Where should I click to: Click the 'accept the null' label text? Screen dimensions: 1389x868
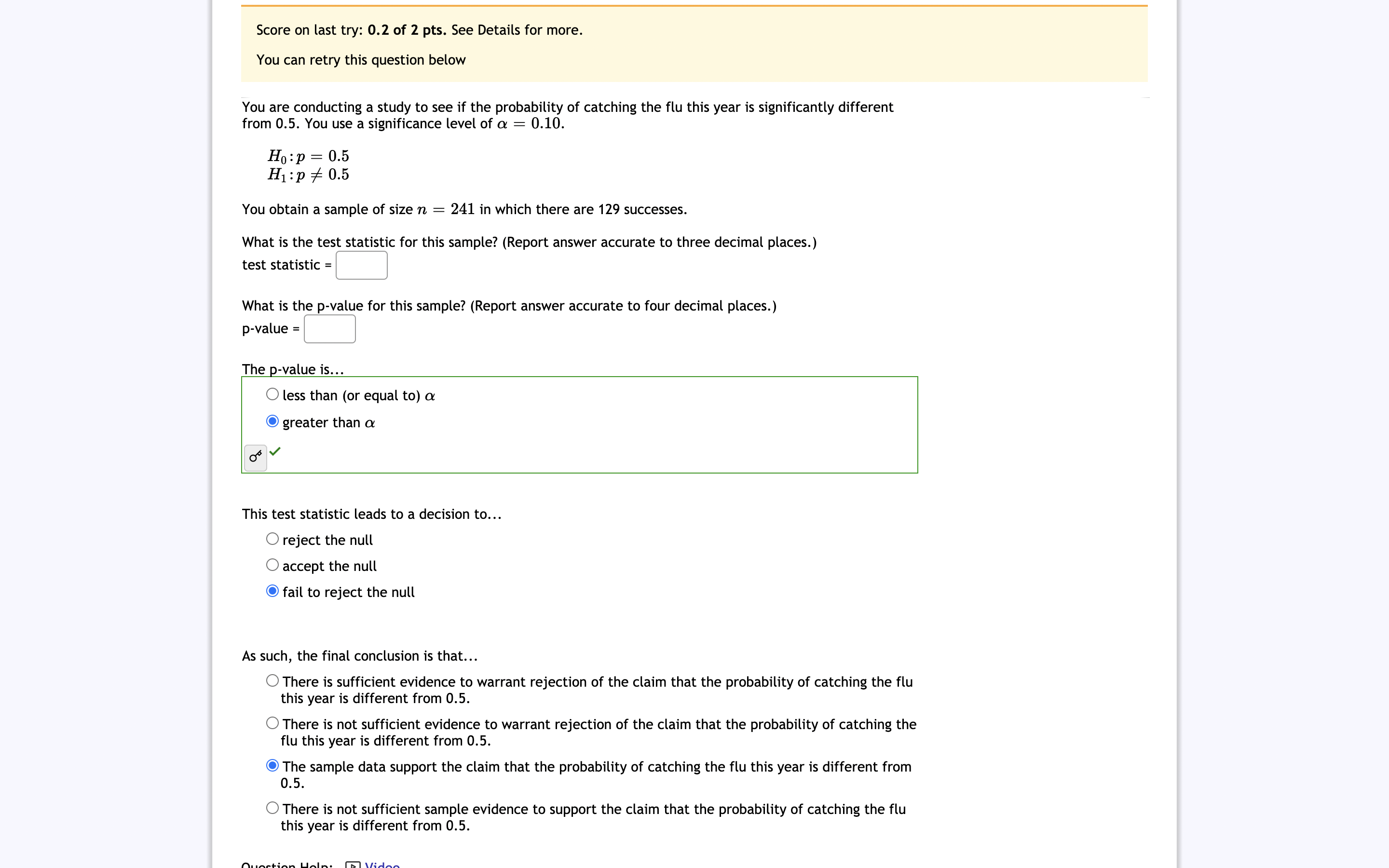click(329, 567)
